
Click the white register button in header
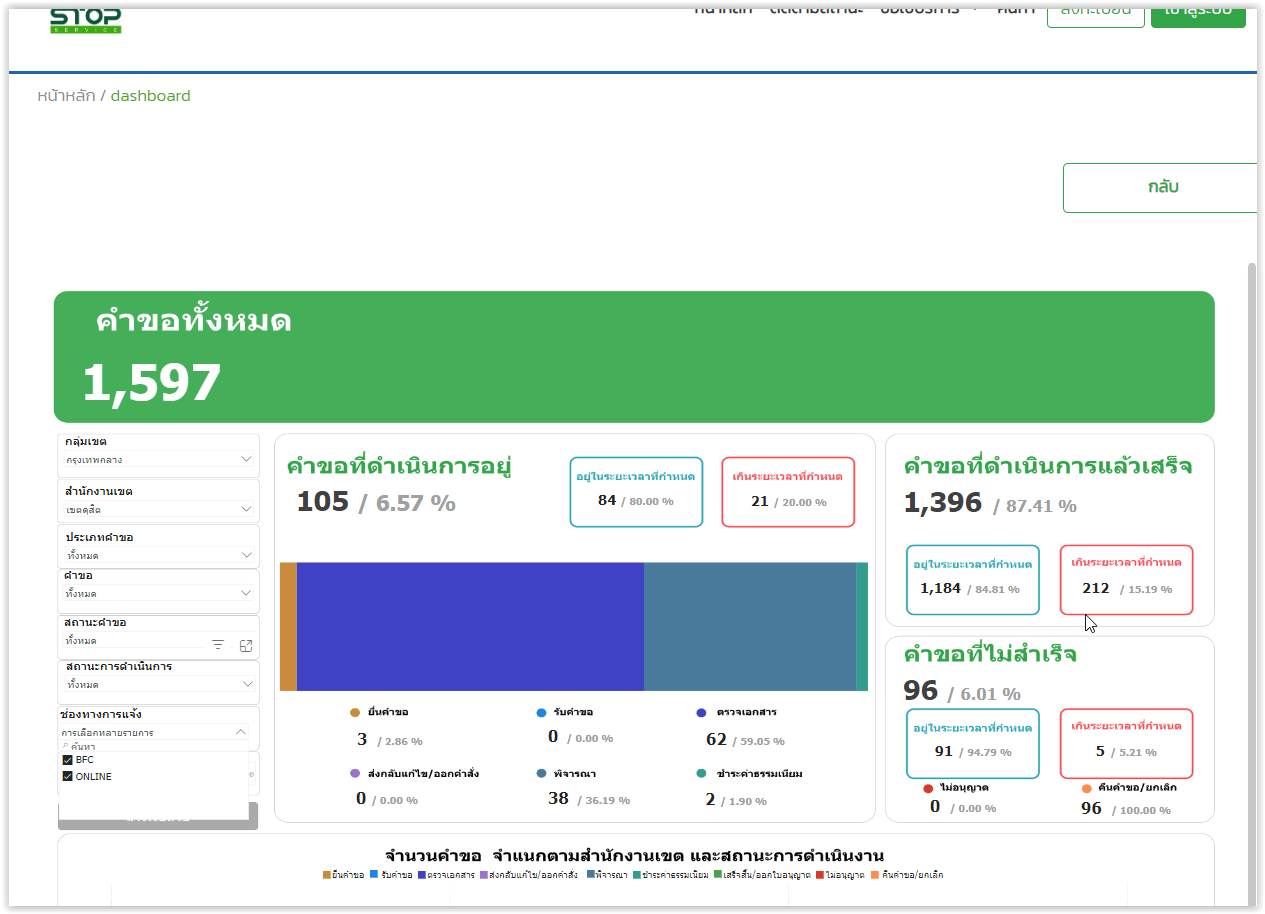click(1095, 14)
